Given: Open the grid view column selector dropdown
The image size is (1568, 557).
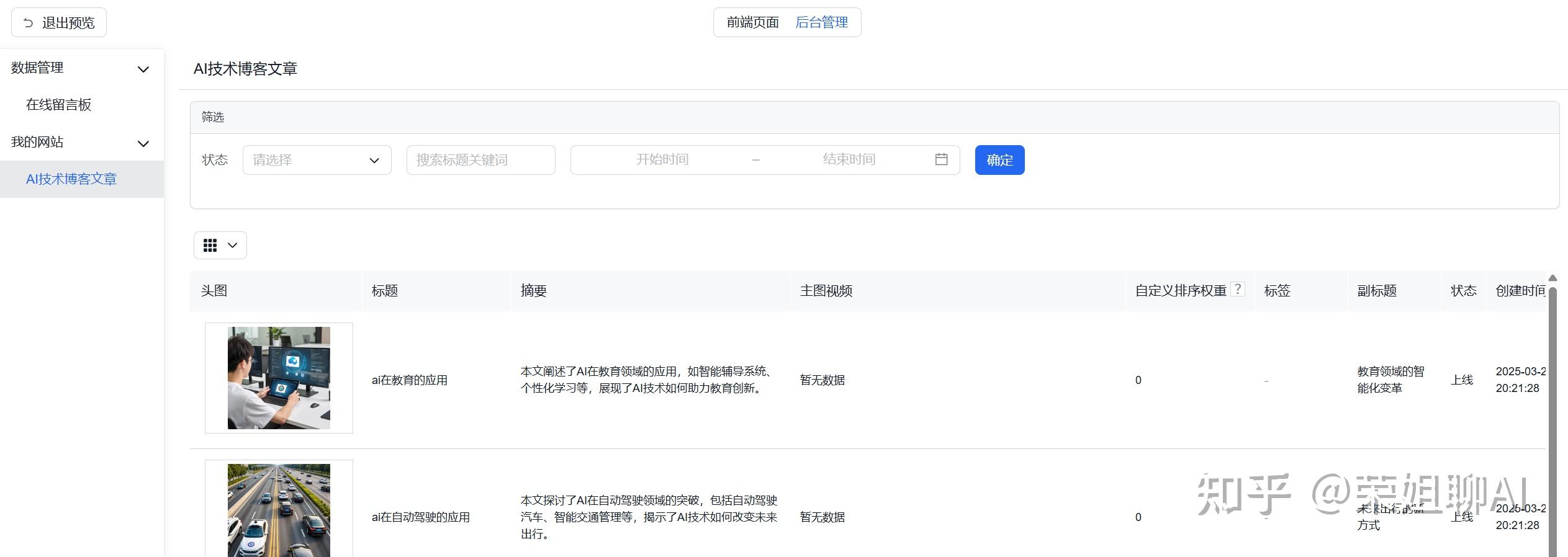Looking at the screenshot, I should [x=220, y=246].
